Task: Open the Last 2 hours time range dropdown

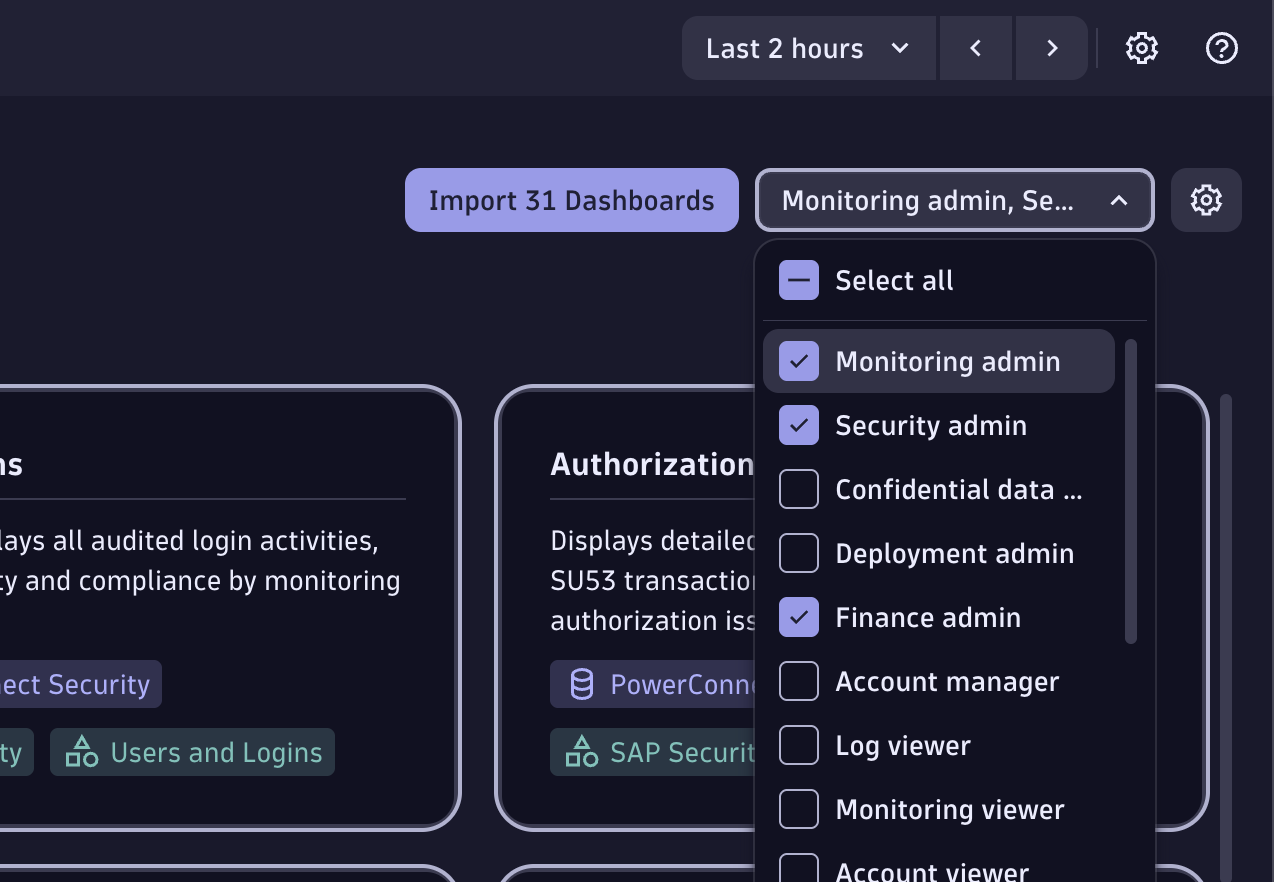Action: pos(808,47)
